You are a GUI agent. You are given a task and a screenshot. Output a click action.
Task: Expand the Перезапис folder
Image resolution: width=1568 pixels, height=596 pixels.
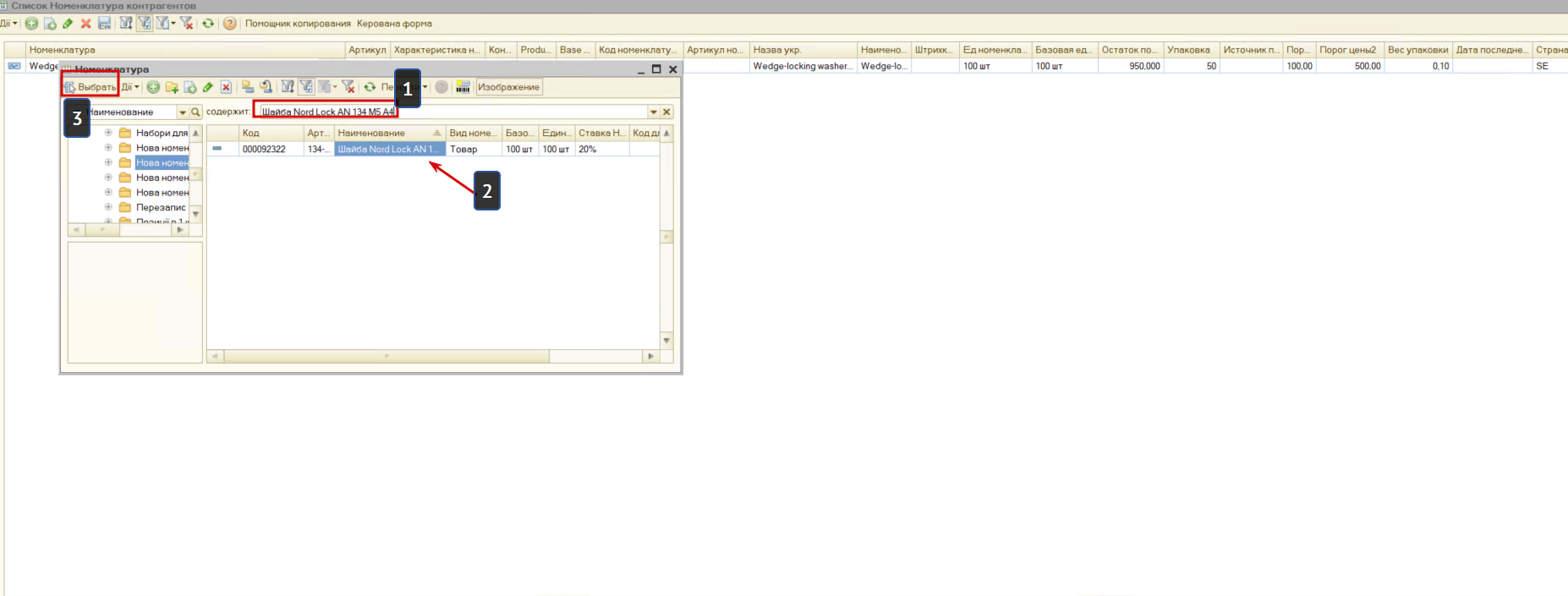[108, 207]
